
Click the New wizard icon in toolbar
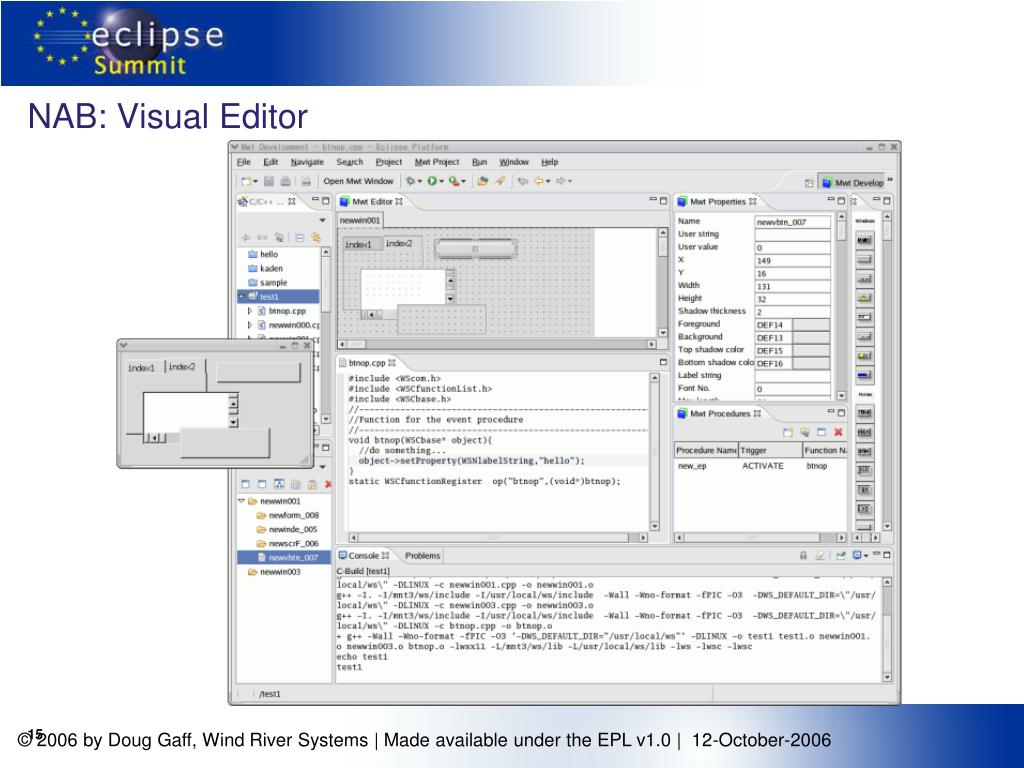pos(246,182)
